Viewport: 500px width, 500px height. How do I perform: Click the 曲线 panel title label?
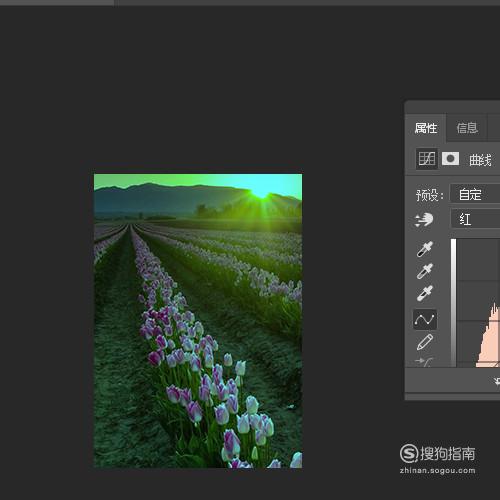pos(480,160)
